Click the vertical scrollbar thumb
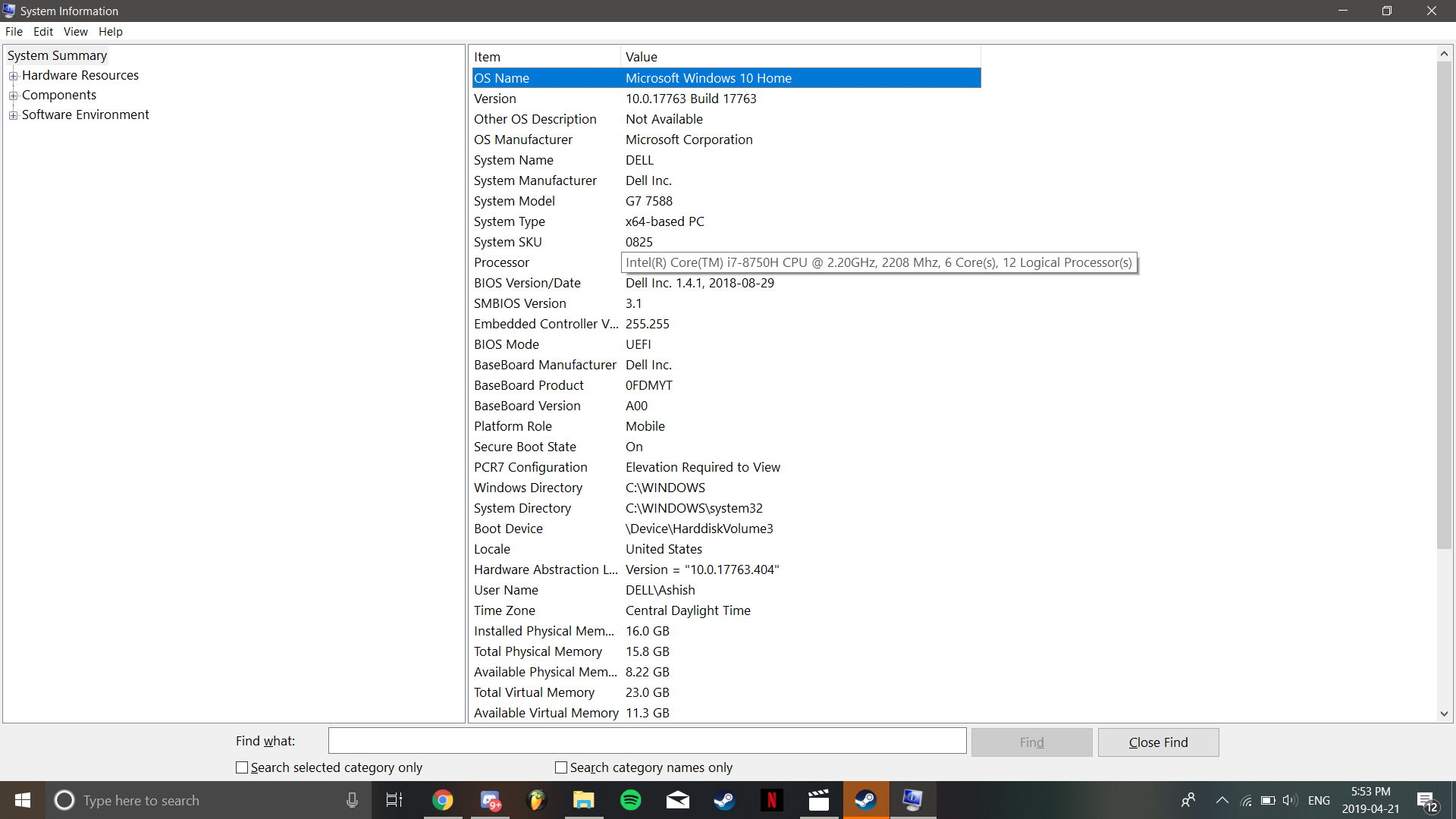This screenshot has height=819, width=1456. pos(1444,305)
